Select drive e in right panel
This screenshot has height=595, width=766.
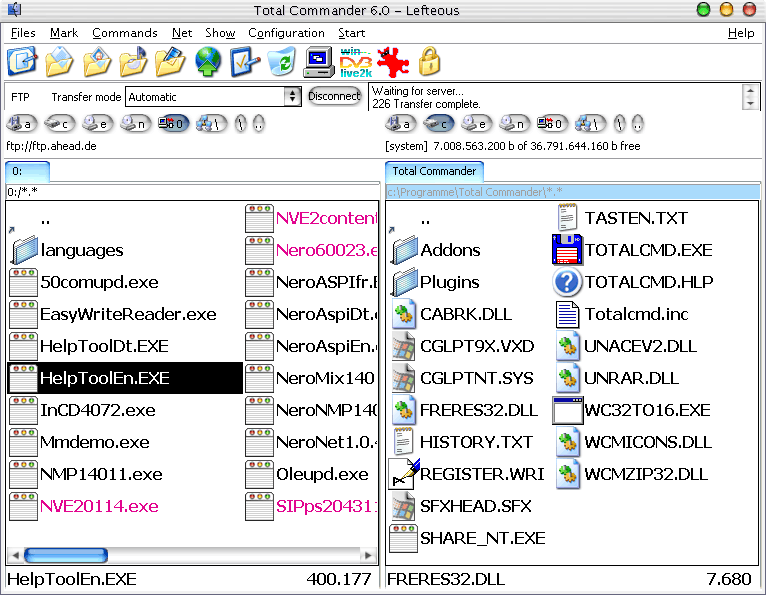(x=476, y=124)
